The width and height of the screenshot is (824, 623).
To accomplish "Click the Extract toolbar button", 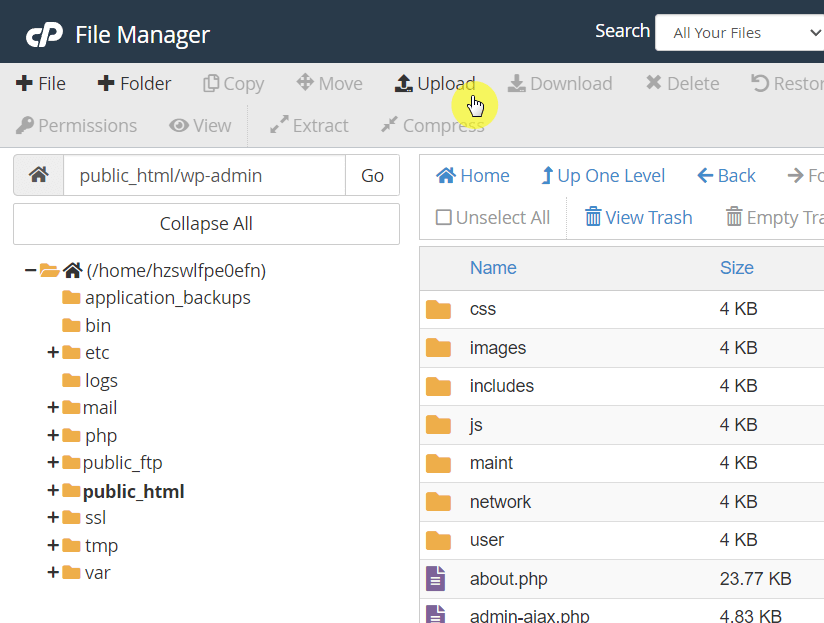I will tap(308, 126).
